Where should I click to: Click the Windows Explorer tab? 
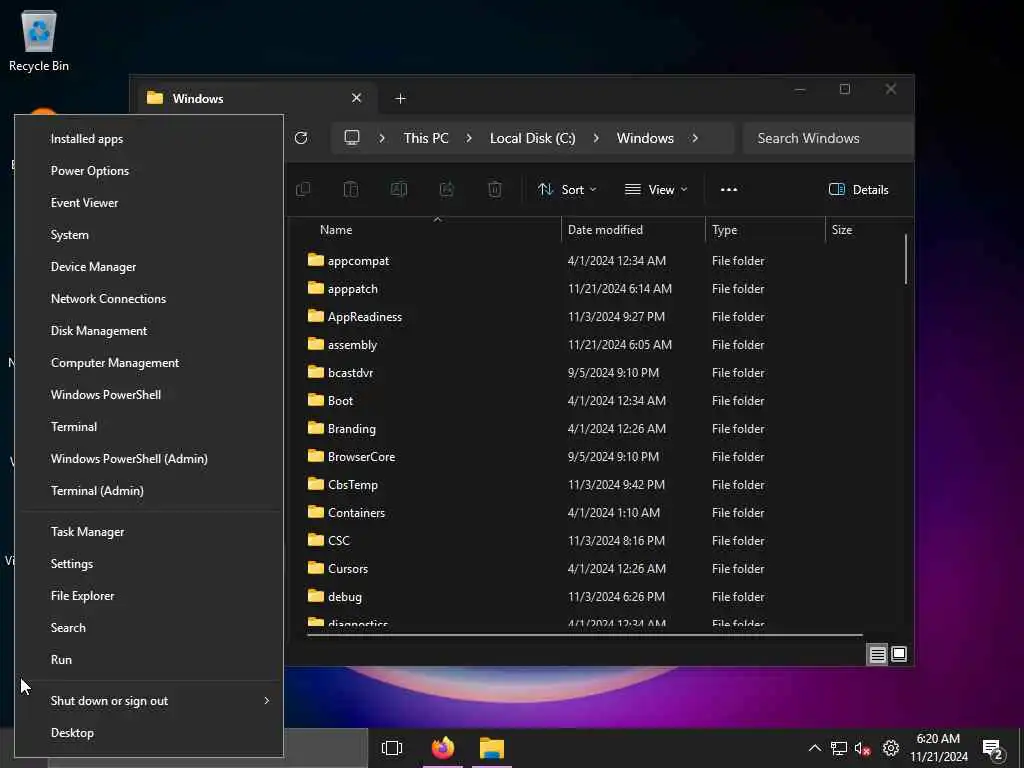[257, 99]
